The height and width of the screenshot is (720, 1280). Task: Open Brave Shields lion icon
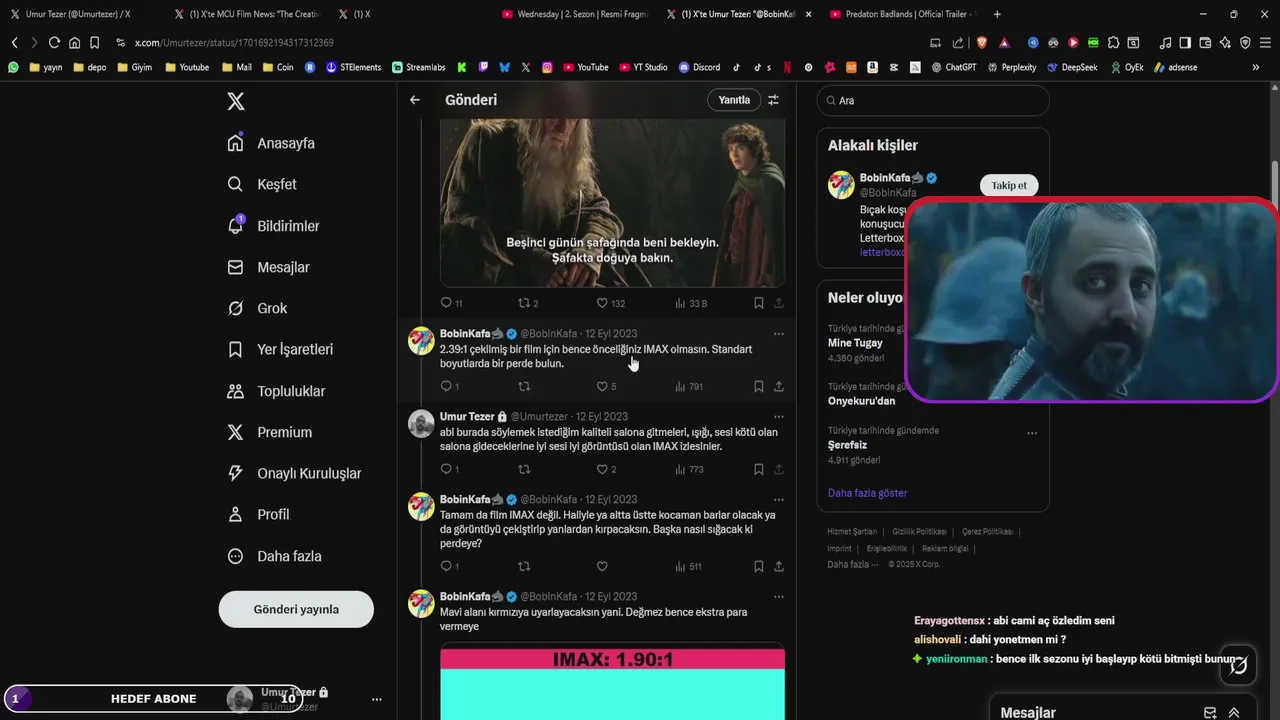coord(981,43)
